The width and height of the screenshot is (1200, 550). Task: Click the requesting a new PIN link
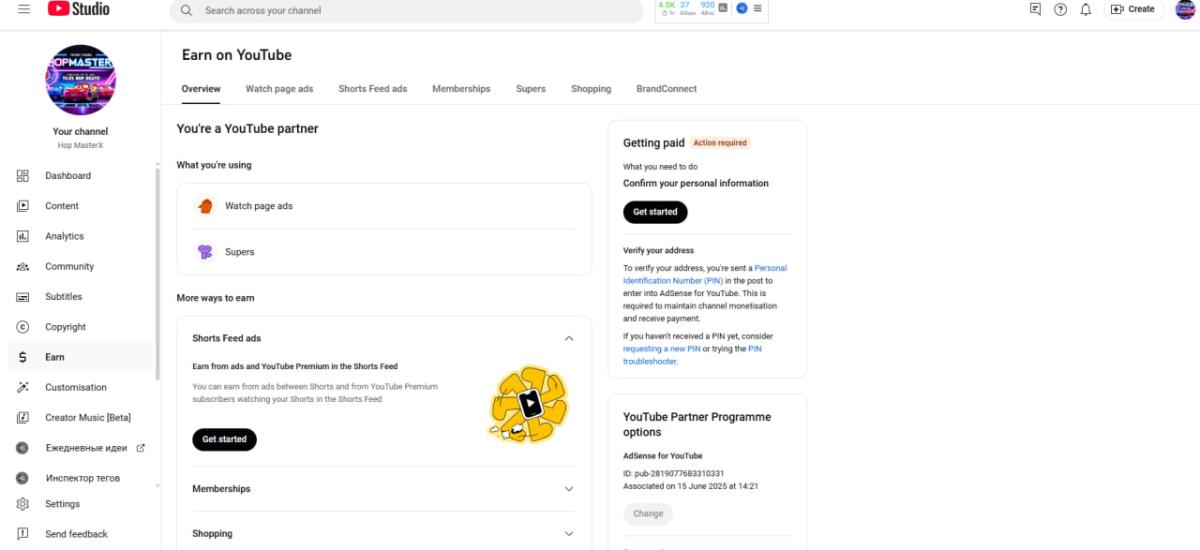click(662, 349)
